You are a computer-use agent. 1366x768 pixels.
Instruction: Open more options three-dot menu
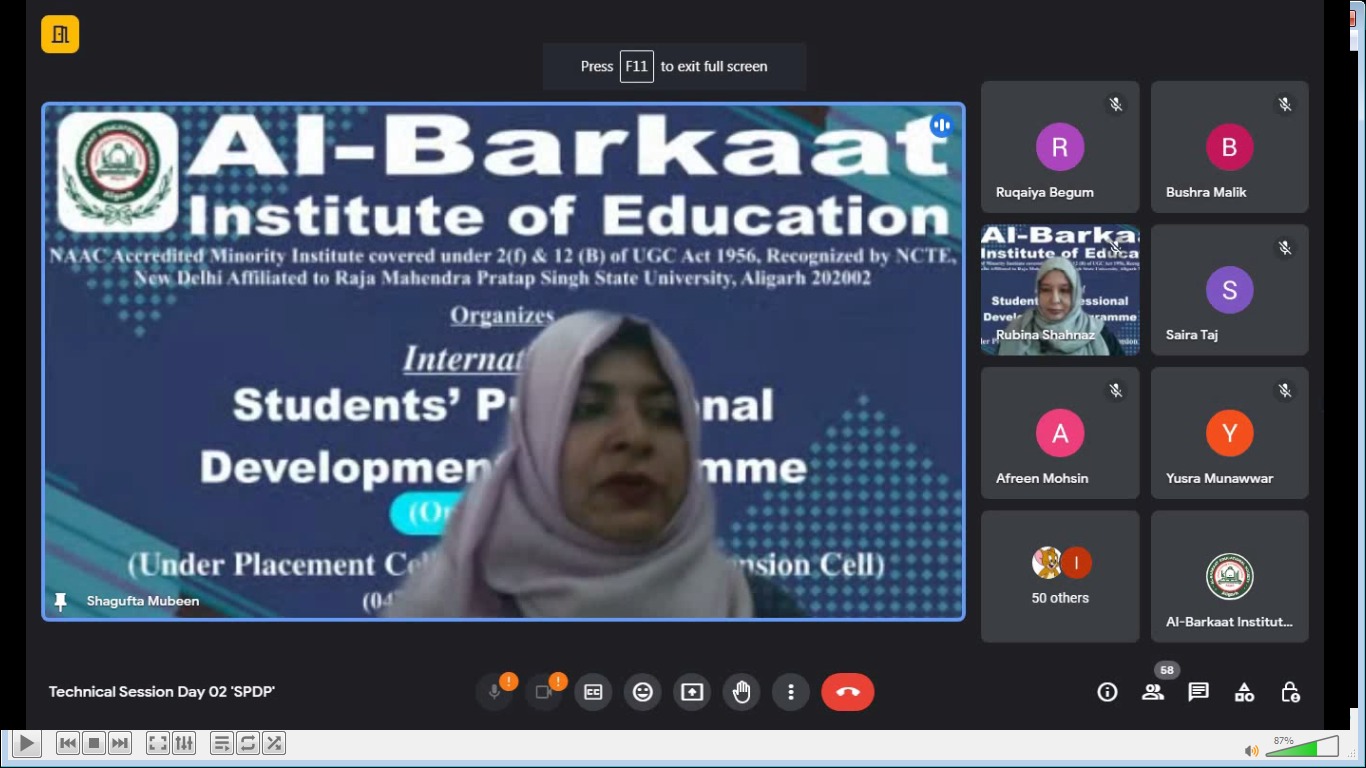click(x=791, y=692)
